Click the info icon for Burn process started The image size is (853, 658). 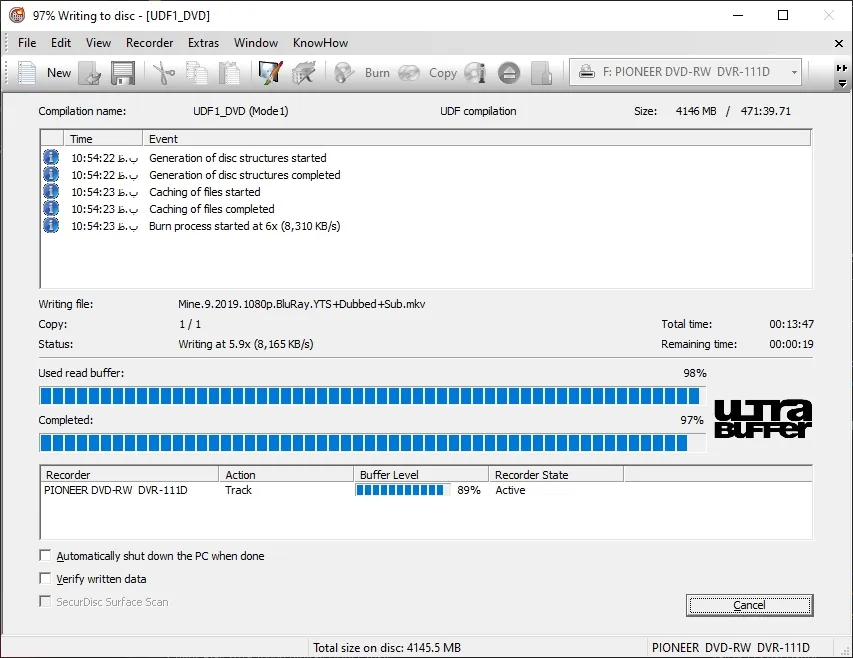tap(51, 226)
